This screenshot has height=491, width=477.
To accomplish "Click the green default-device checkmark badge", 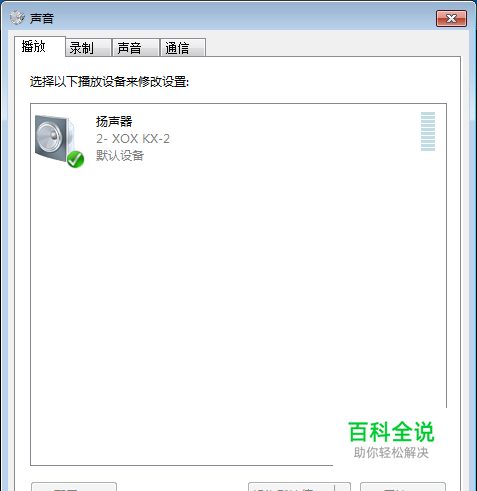I will (x=75, y=159).
